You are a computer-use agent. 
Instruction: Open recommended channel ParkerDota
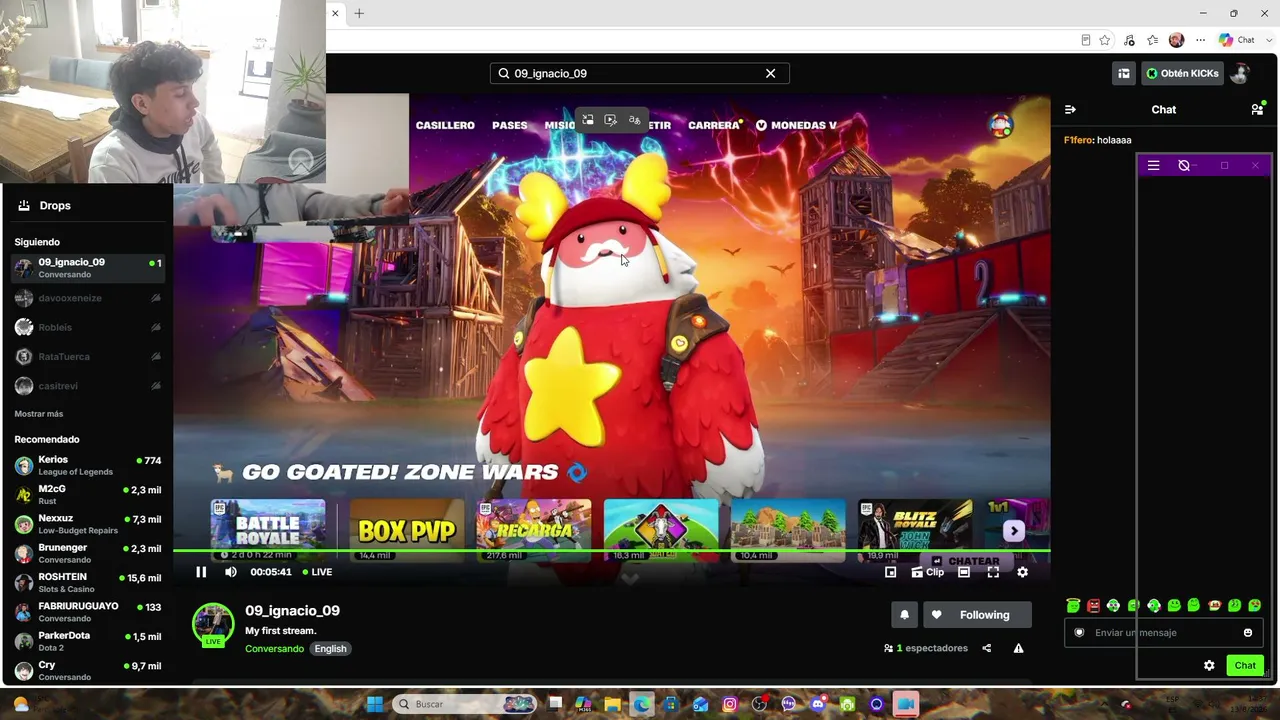88,641
